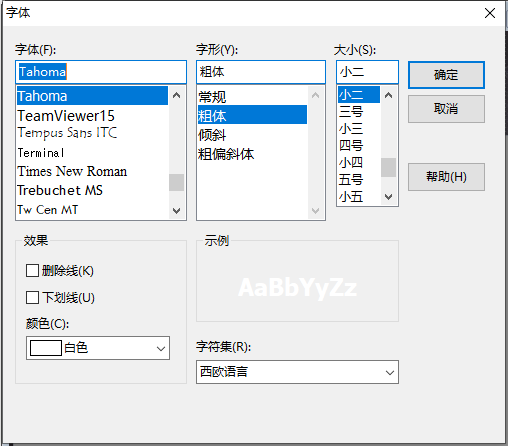Image resolution: width=508 pixels, height=446 pixels.
Task: Select Tempus Sans ITC font
Action: click(x=92, y=133)
